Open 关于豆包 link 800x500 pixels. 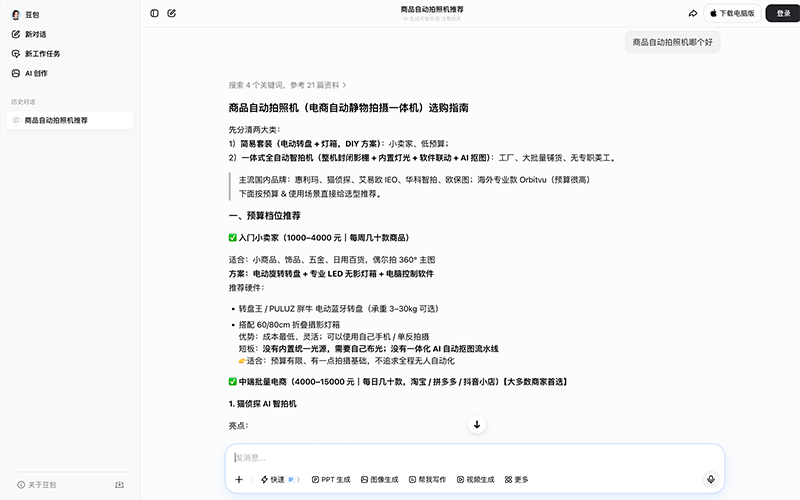point(37,485)
